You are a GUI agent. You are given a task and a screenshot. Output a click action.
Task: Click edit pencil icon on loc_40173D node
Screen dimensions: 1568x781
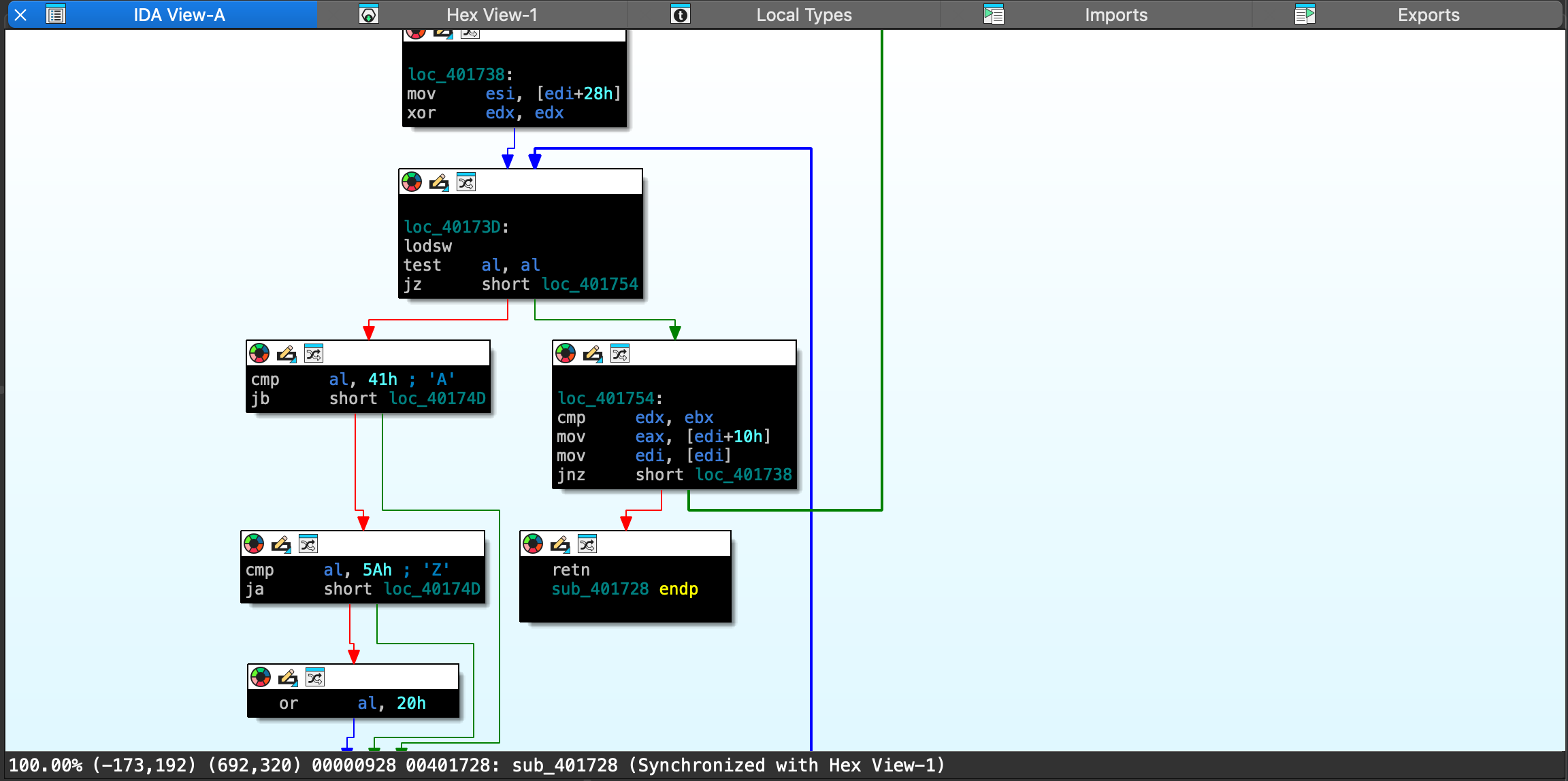(x=439, y=182)
